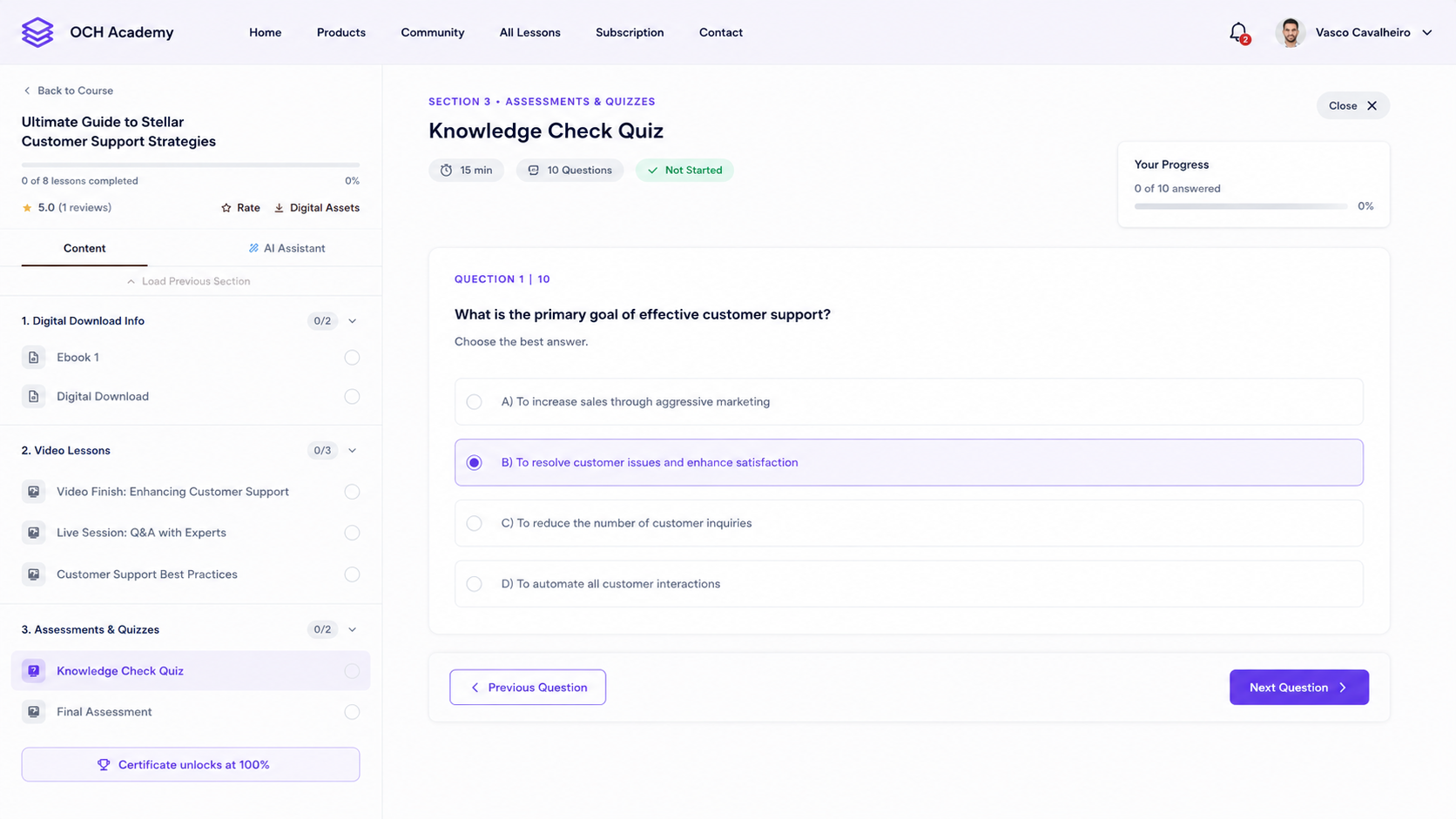Viewport: 1456px width, 819px height.
Task: Click the chat icon beside 10 Questions
Action: [534, 171]
